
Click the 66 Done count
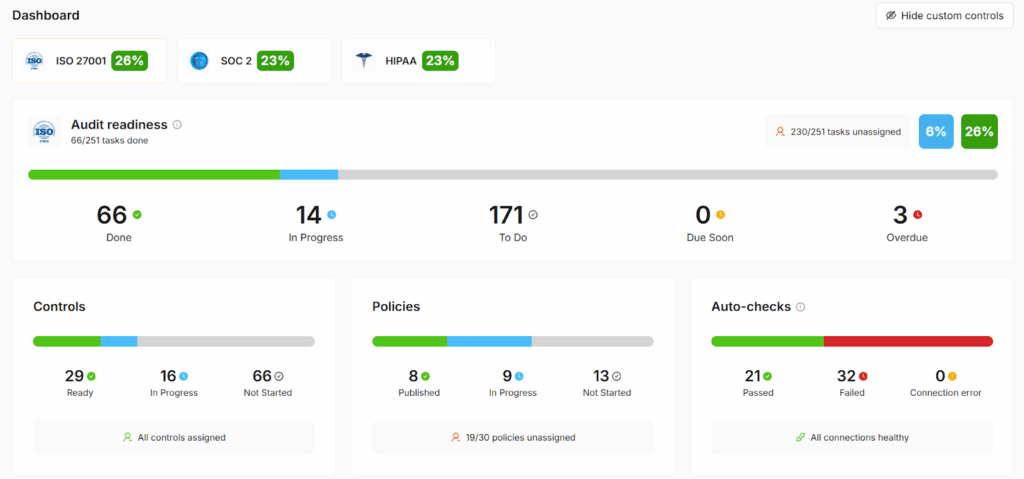[112, 215]
